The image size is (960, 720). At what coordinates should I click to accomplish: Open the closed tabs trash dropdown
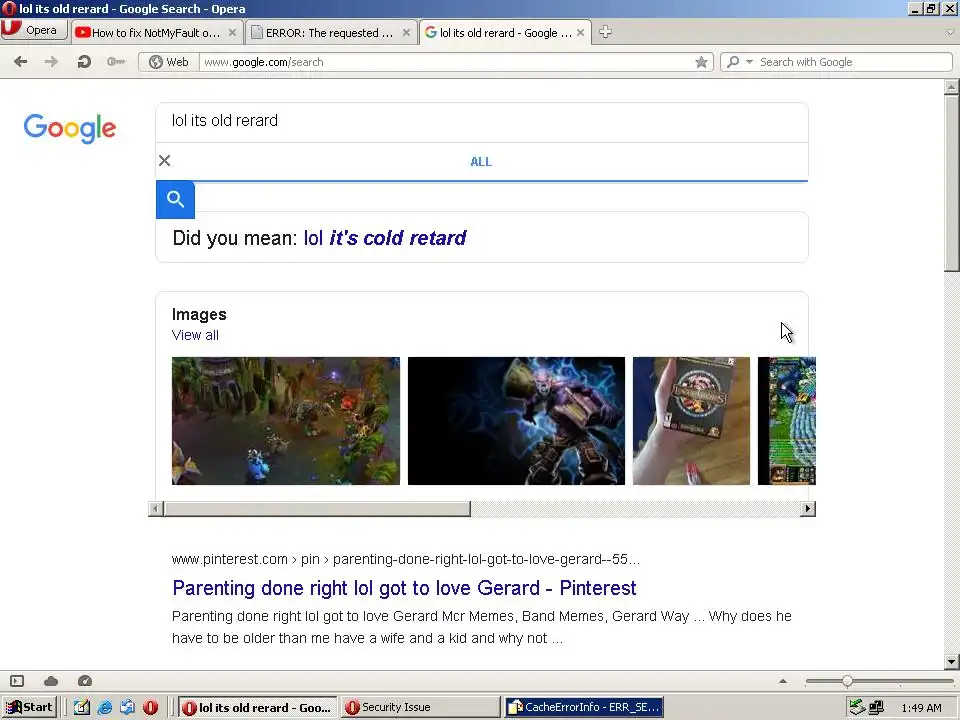coord(950,32)
